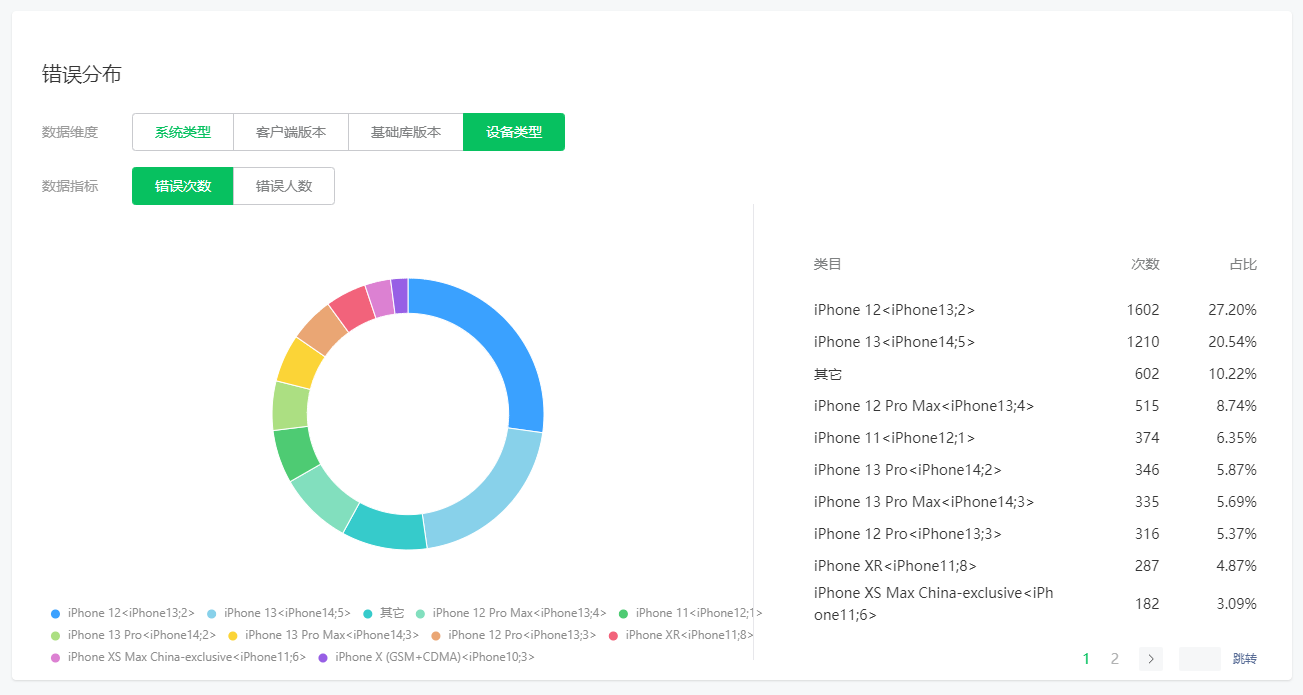This screenshot has width=1303, height=695.
Task: Click iPhone 13<iPhone14;5> table row name
Action: 894,342
